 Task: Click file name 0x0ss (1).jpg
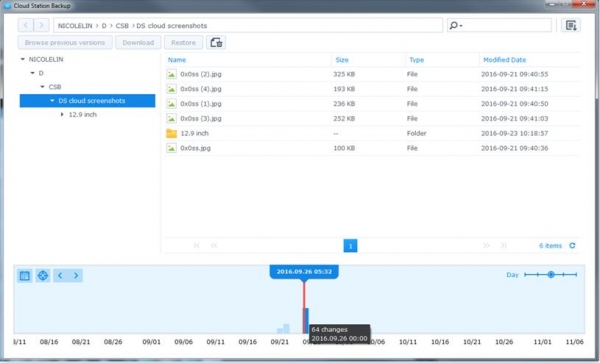pos(201,104)
